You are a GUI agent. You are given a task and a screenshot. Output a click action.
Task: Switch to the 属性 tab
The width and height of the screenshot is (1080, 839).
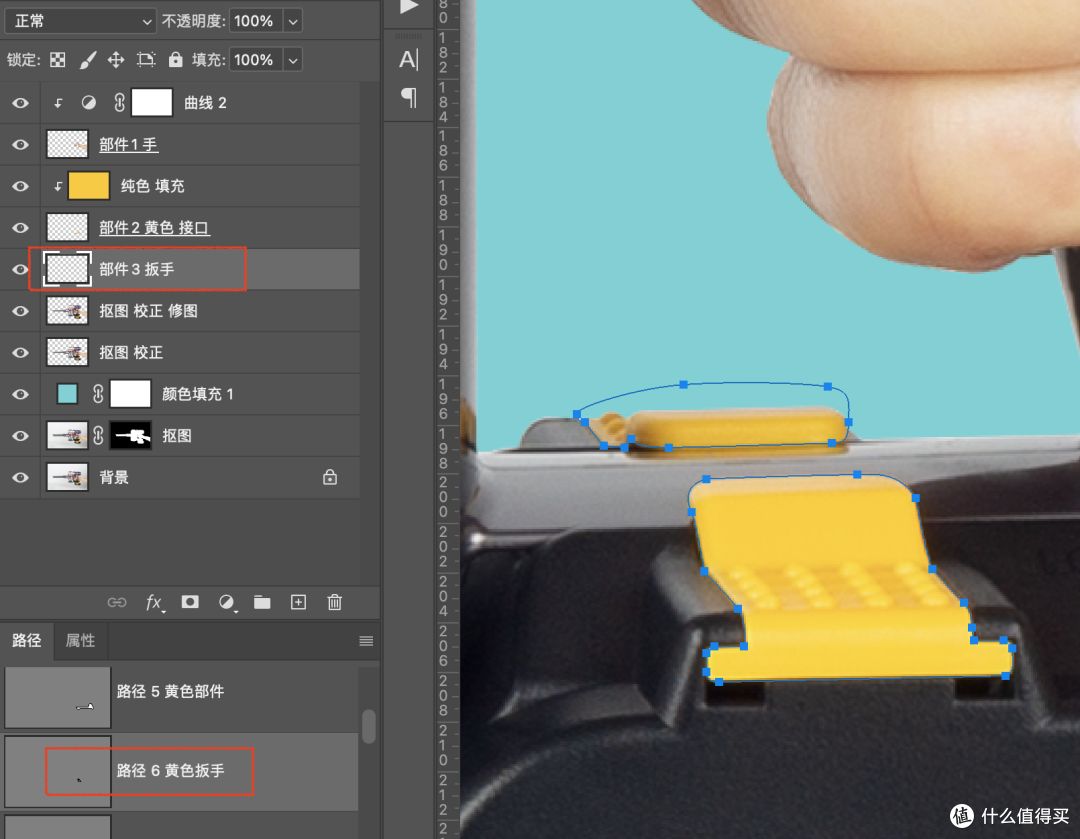pos(80,641)
